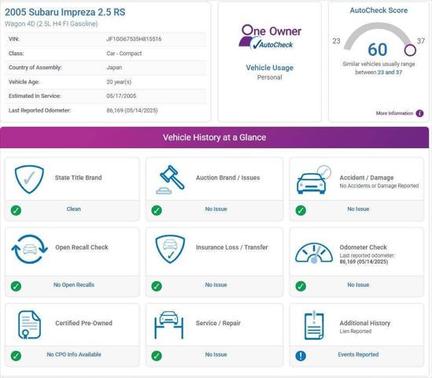Click the Insurance Loss / Transfer label
This screenshot has width=432, height=378.
pyautogui.click(x=232, y=247)
